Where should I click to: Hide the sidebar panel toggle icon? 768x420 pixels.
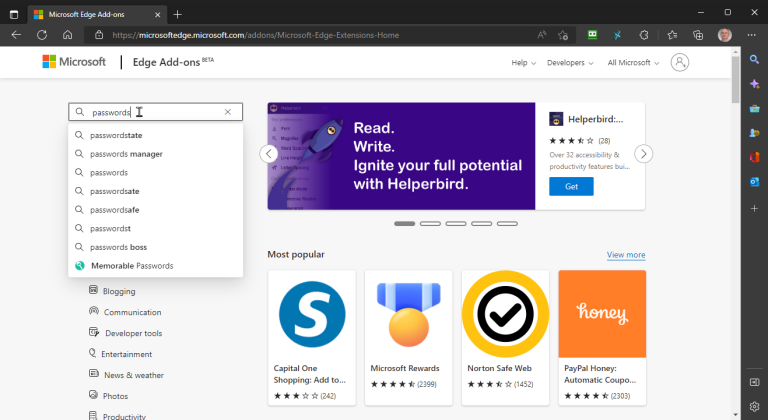pos(754,382)
